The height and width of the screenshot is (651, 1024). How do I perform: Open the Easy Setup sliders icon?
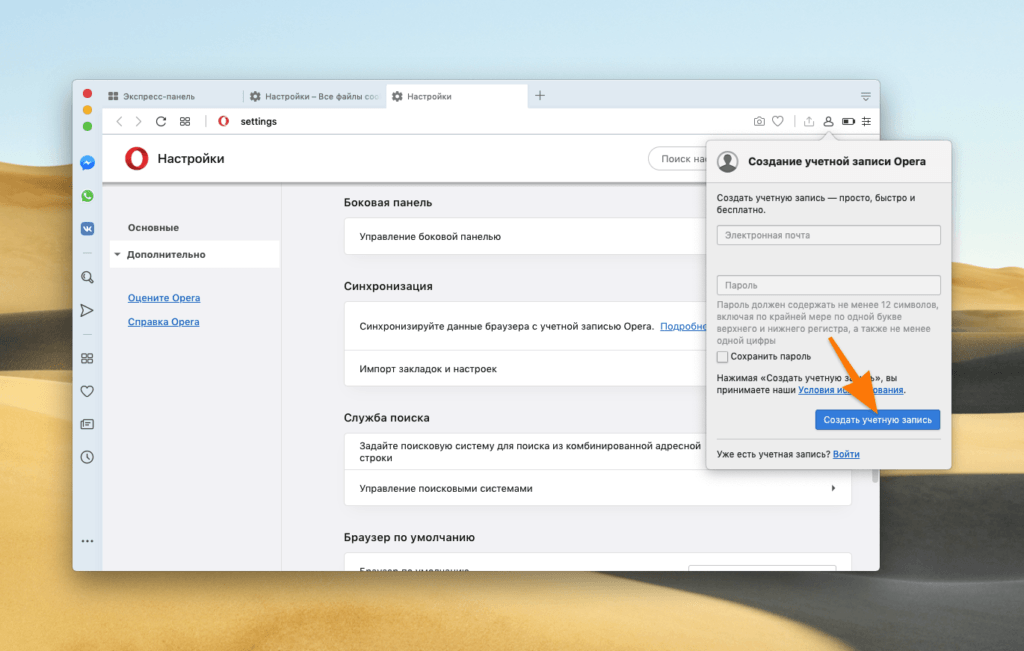[x=867, y=121]
